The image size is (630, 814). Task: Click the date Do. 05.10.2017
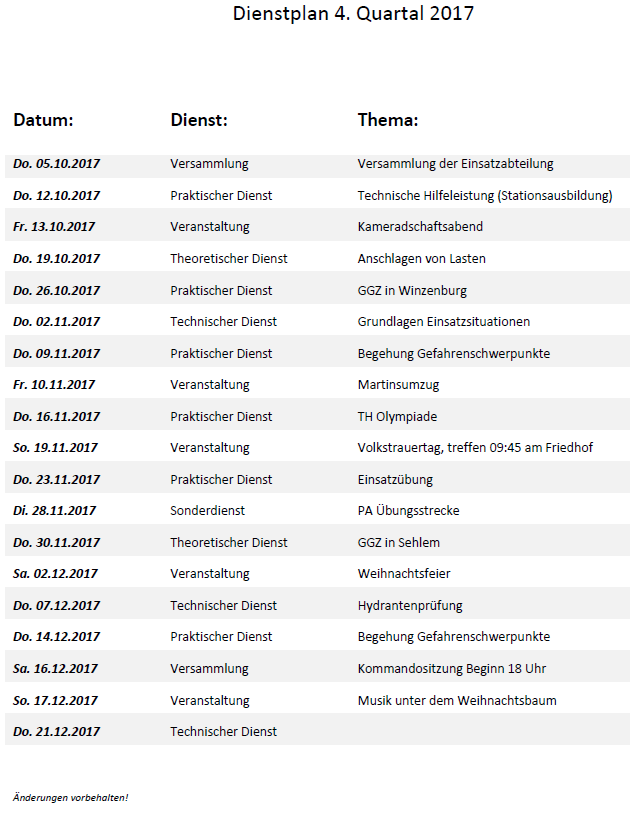[x=57, y=164]
